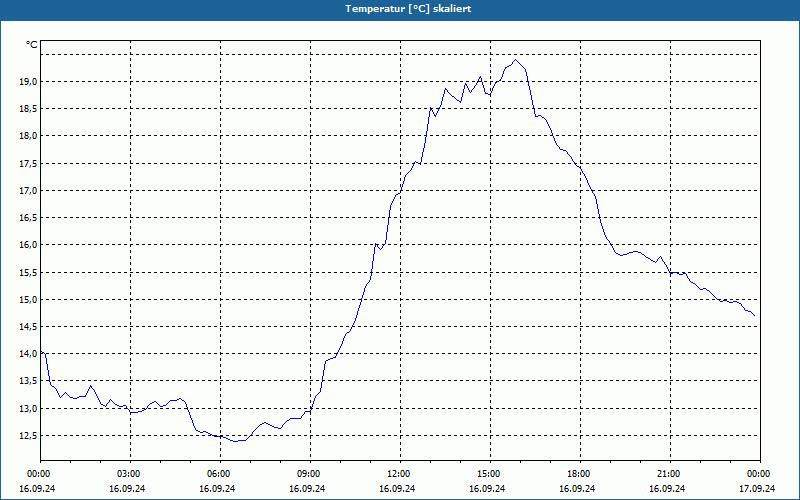Select the 14,0 y-axis label
Image resolution: width=800 pixels, height=500 pixels.
pos(28,354)
